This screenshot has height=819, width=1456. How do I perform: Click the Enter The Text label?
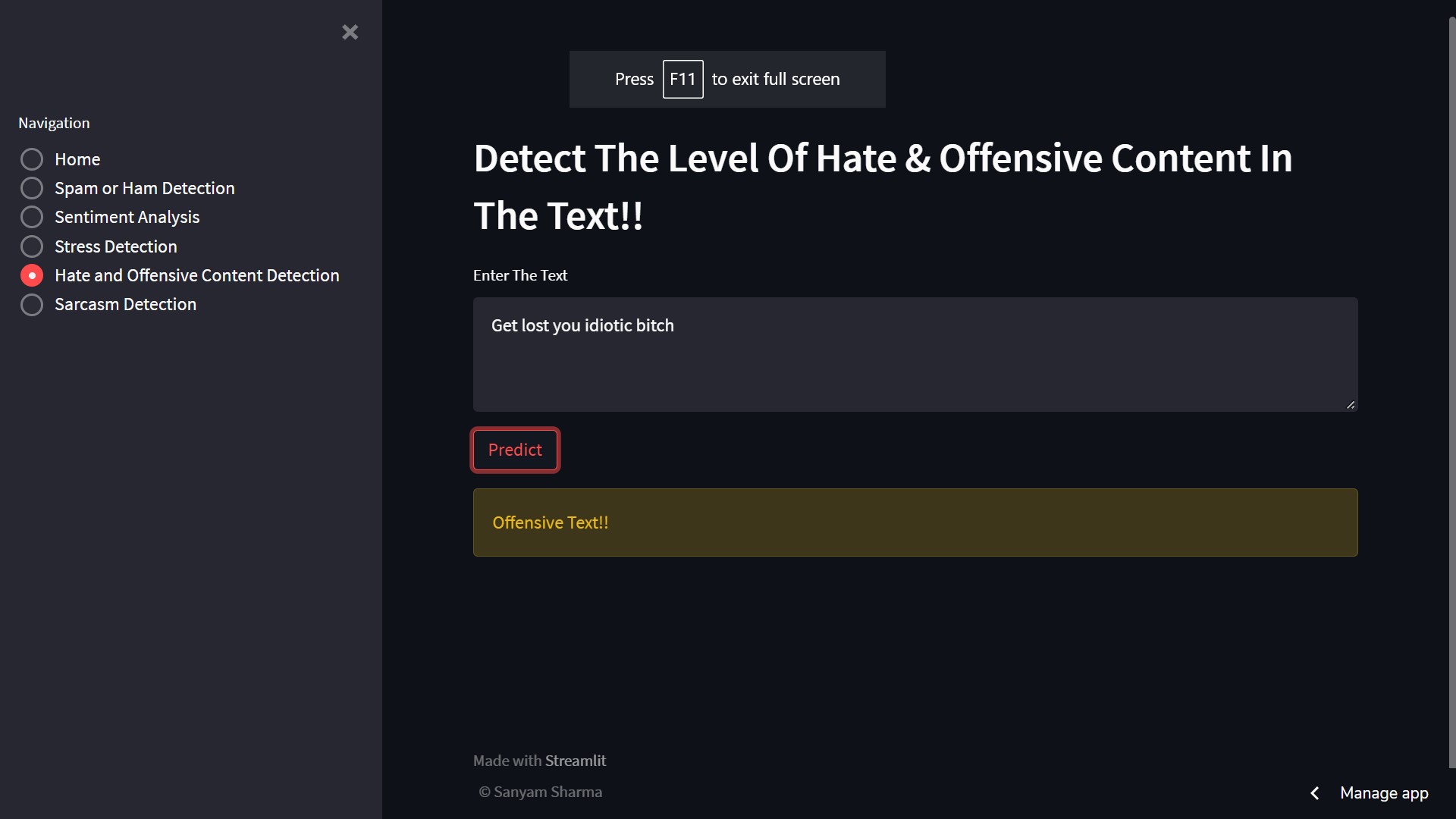(x=520, y=275)
